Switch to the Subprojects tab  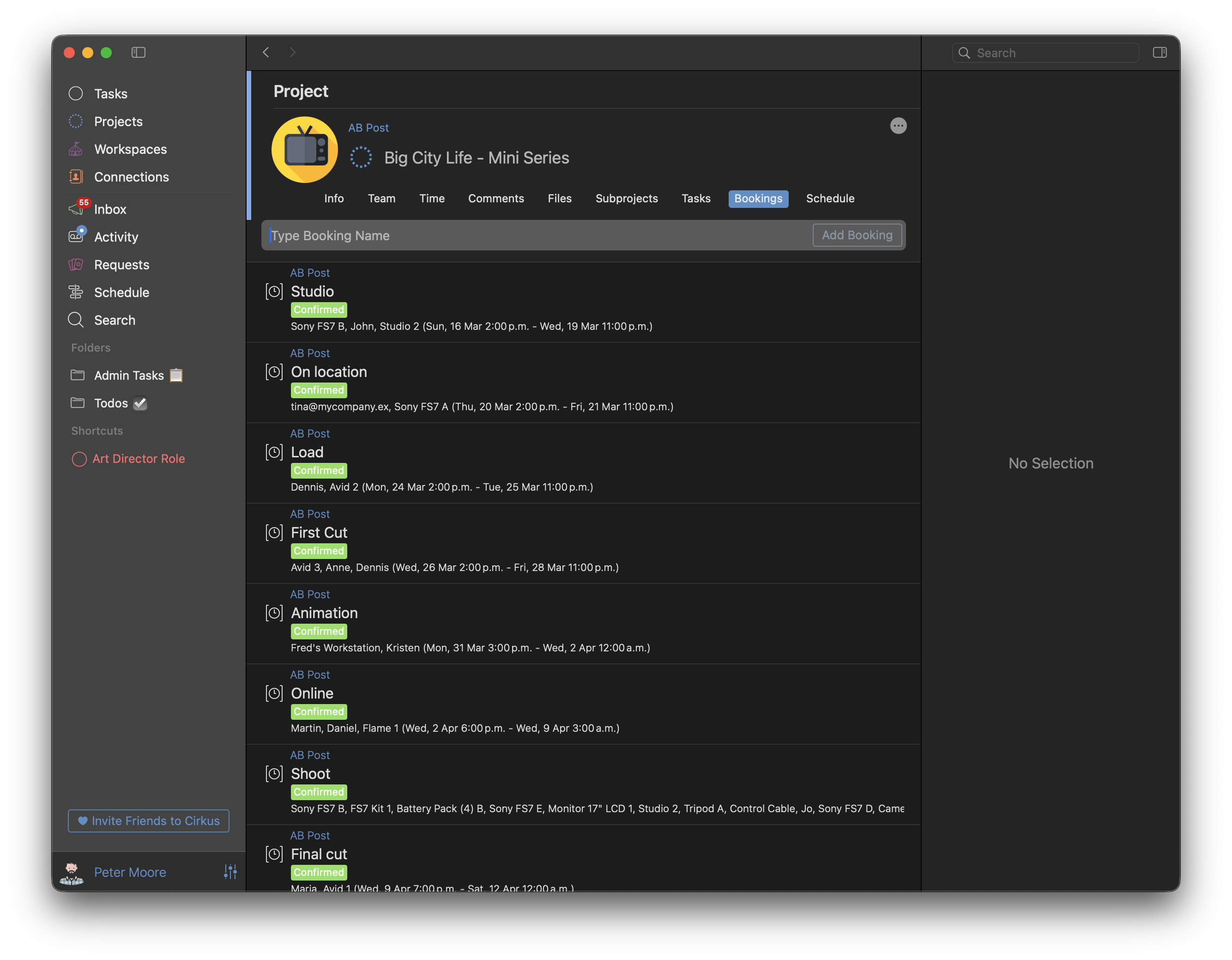pyautogui.click(x=626, y=199)
